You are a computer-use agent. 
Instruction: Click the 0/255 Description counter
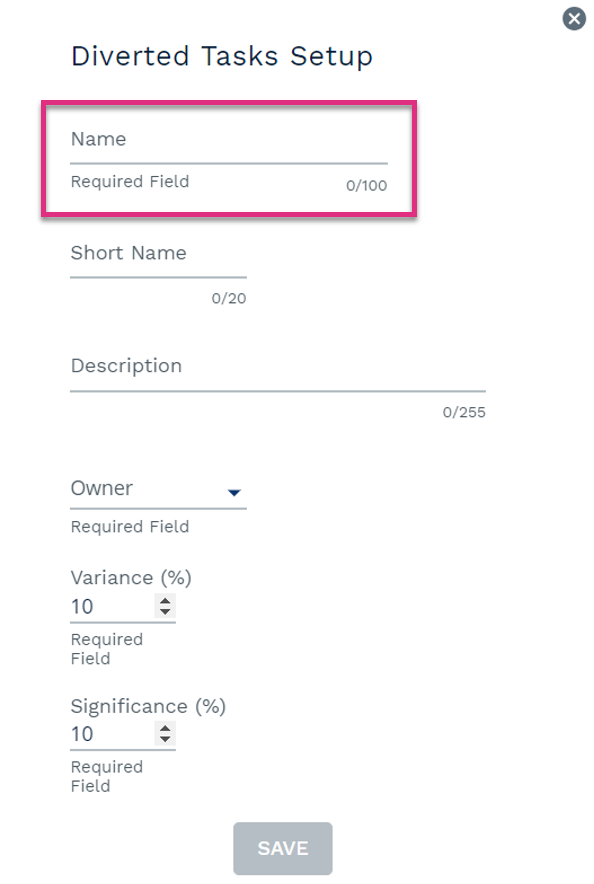[x=464, y=412]
